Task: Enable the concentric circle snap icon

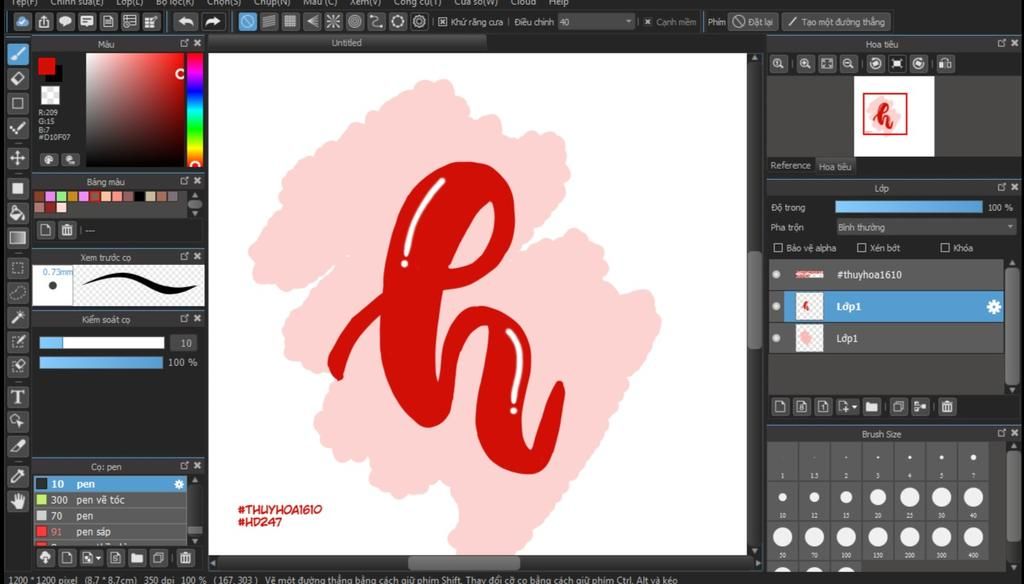Action: (355, 22)
